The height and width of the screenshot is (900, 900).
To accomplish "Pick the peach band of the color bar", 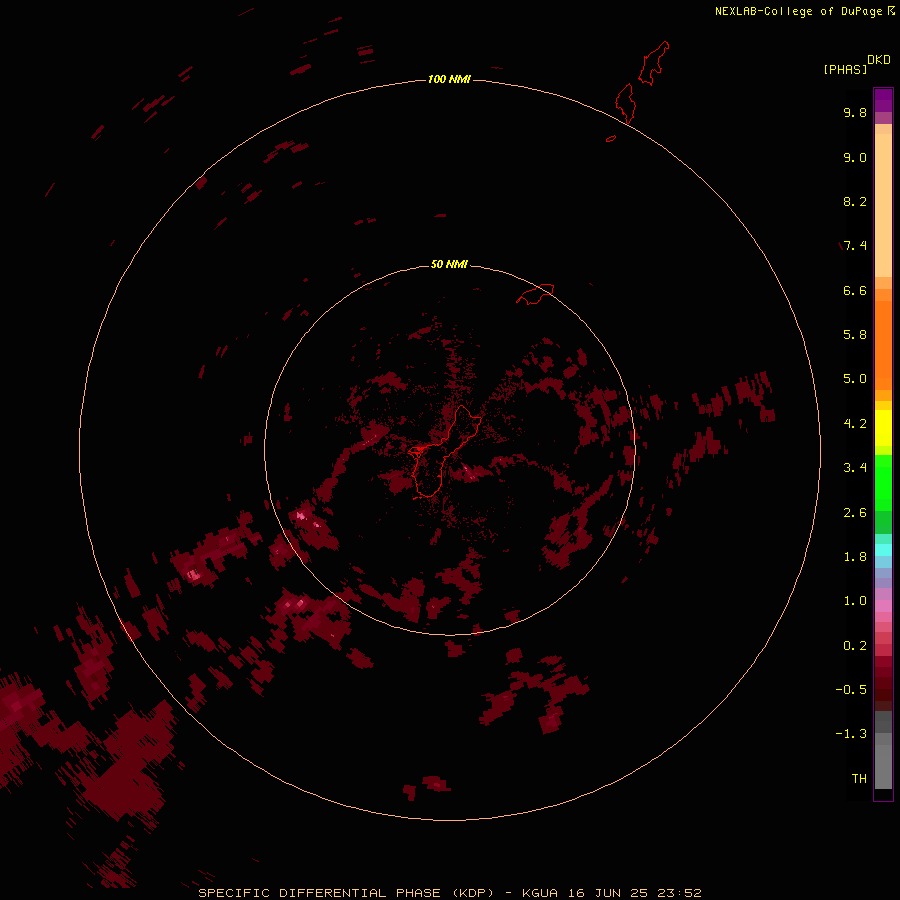I will point(883,205).
